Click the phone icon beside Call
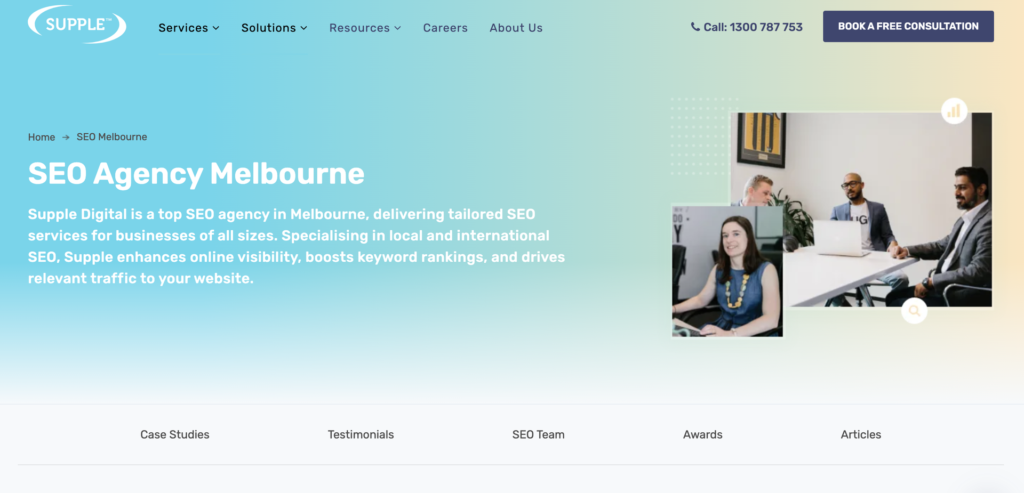 click(695, 27)
